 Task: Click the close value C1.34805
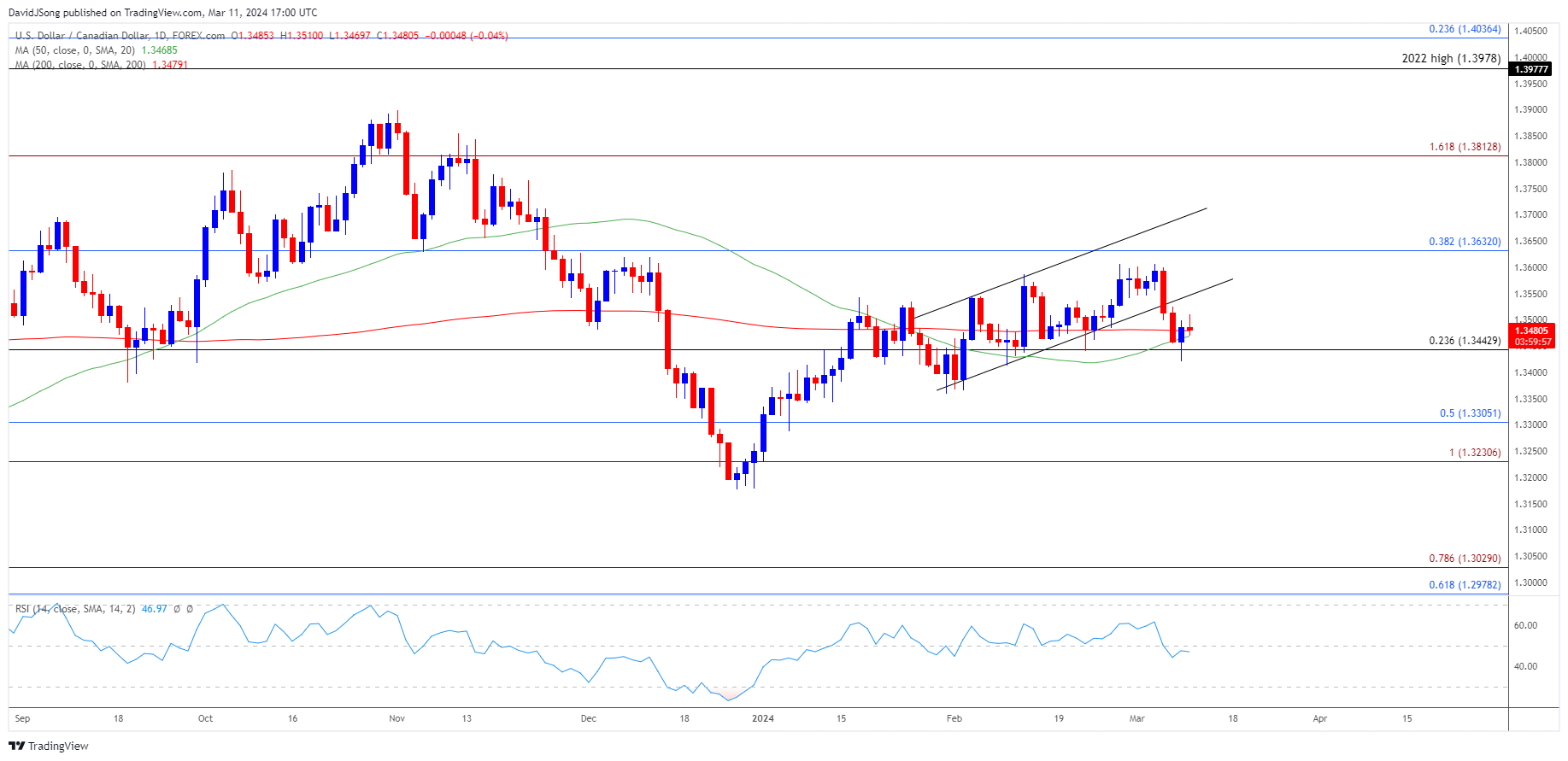click(398, 36)
